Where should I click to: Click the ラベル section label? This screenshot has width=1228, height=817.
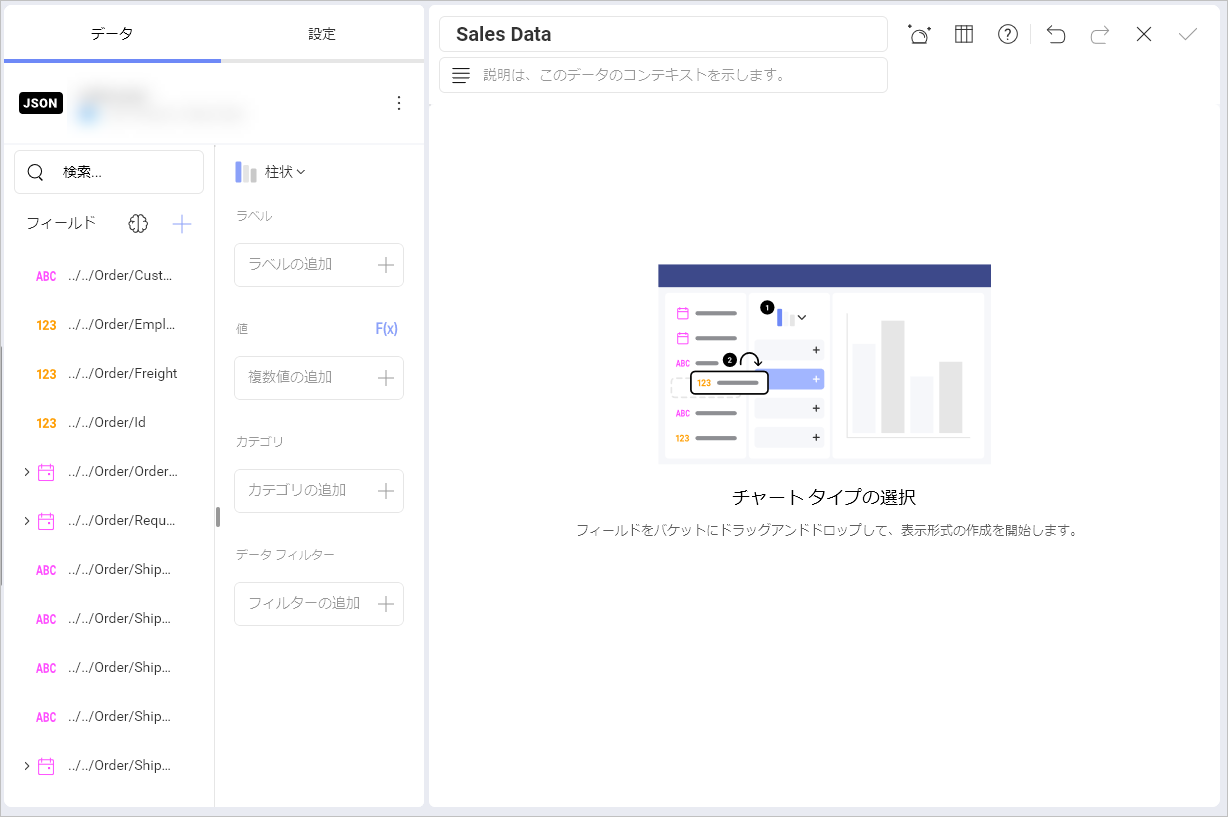point(254,216)
